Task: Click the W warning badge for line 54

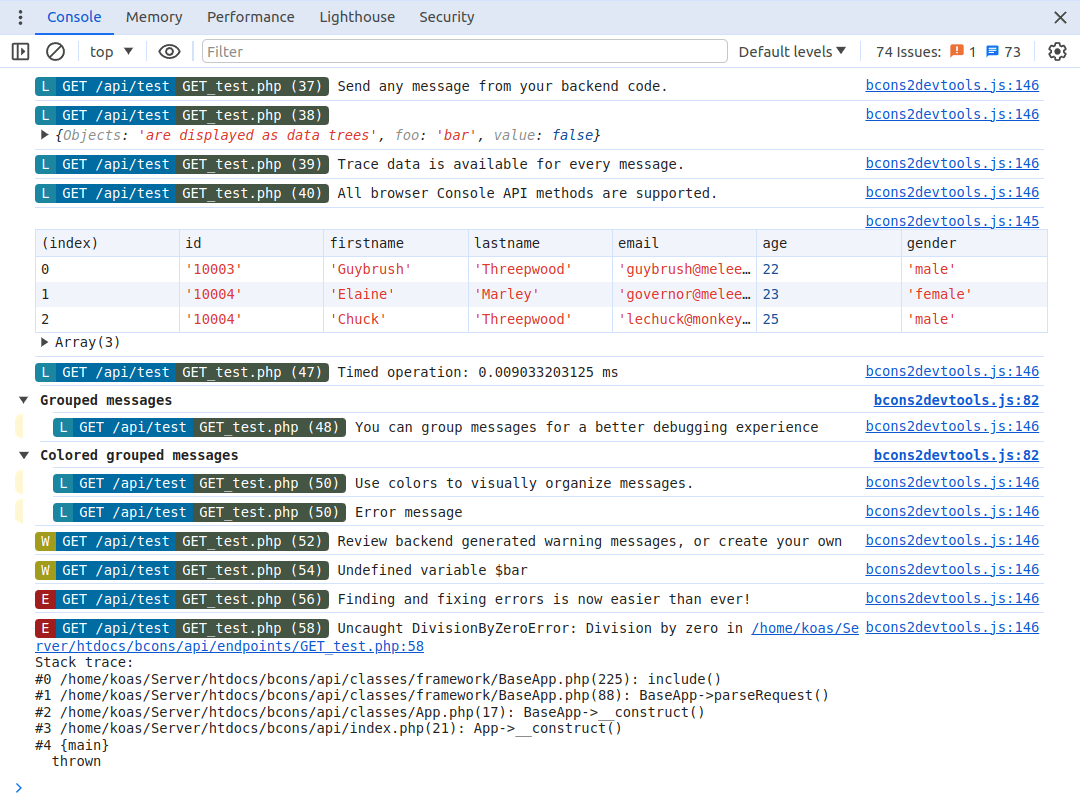Action: (46, 570)
